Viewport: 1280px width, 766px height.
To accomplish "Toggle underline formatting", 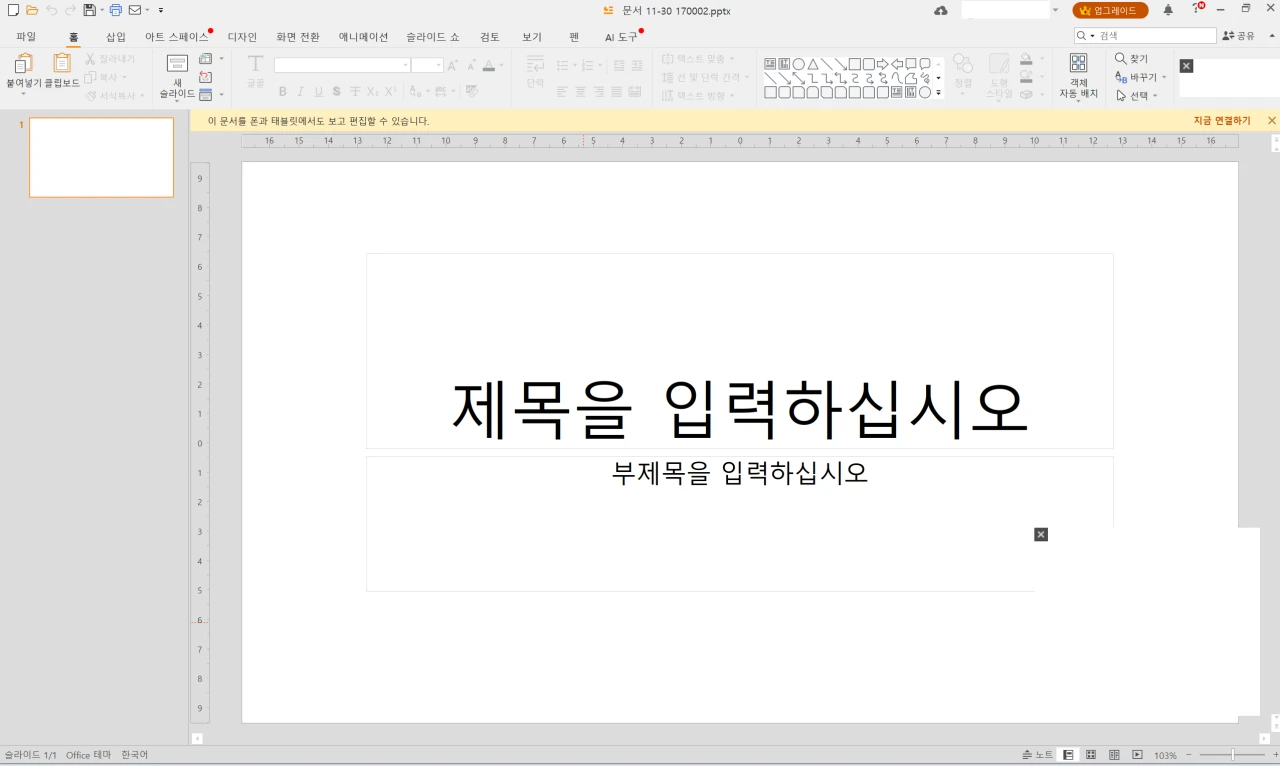I will (317, 91).
